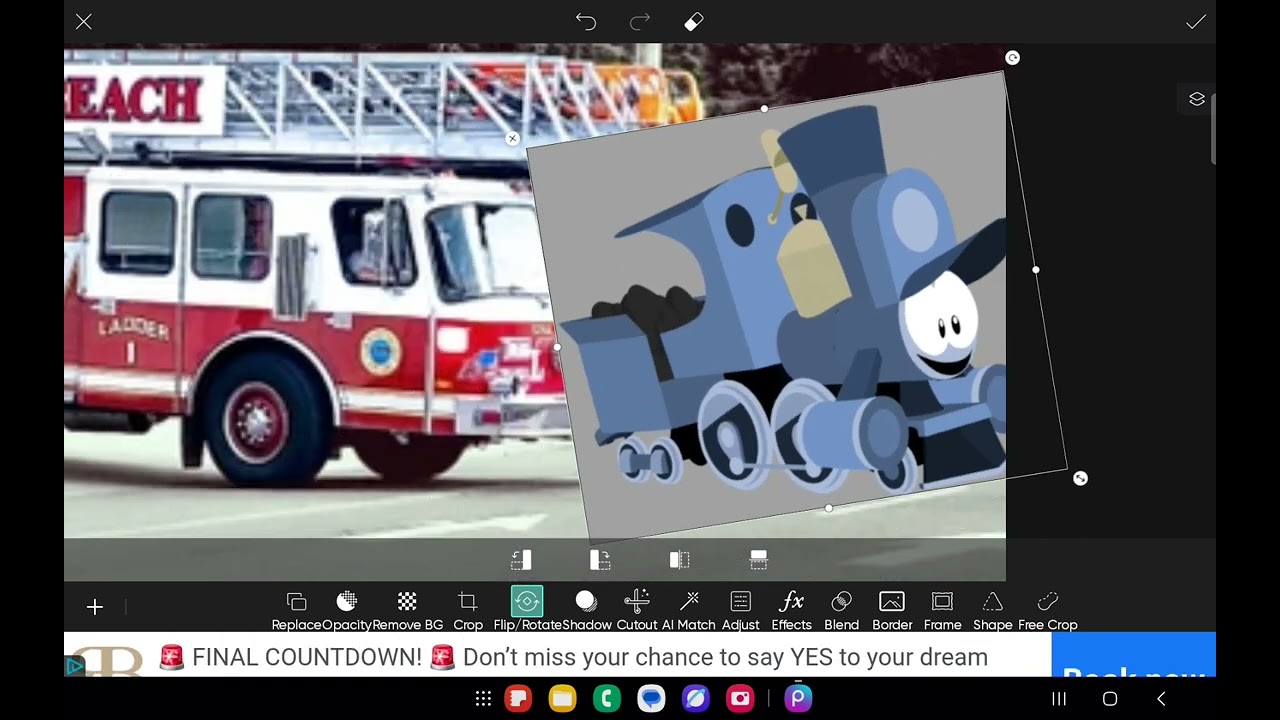Screen dimensions: 1280x720
Task: Click the top edge handle of the sticker
Action: point(764,108)
